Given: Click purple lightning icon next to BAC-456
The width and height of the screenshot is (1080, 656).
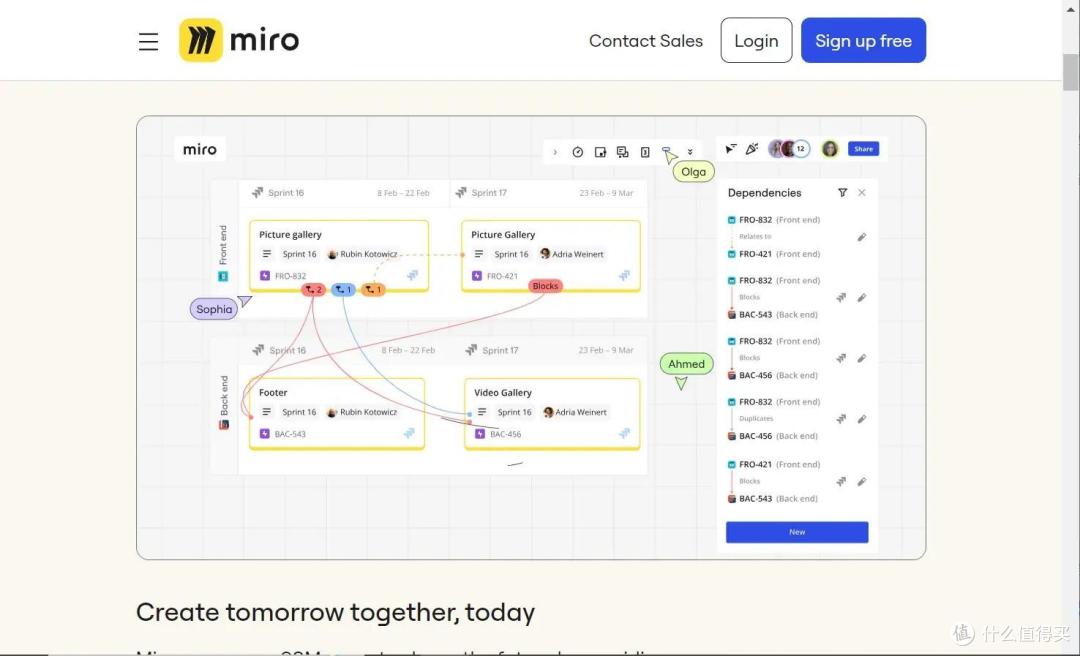Looking at the screenshot, I should tap(480, 434).
